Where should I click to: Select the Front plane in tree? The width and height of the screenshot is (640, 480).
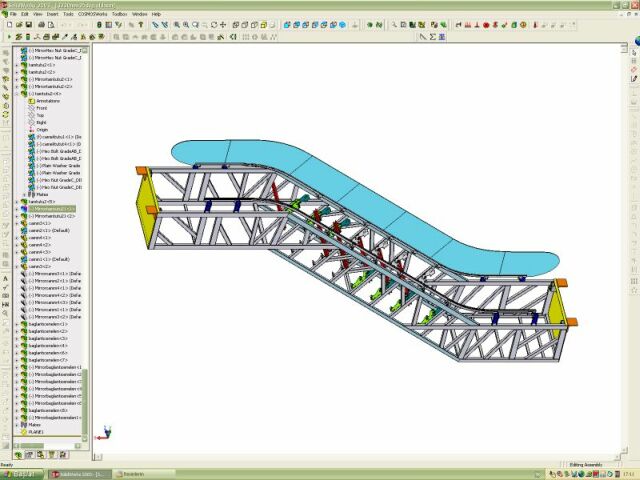coord(42,108)
